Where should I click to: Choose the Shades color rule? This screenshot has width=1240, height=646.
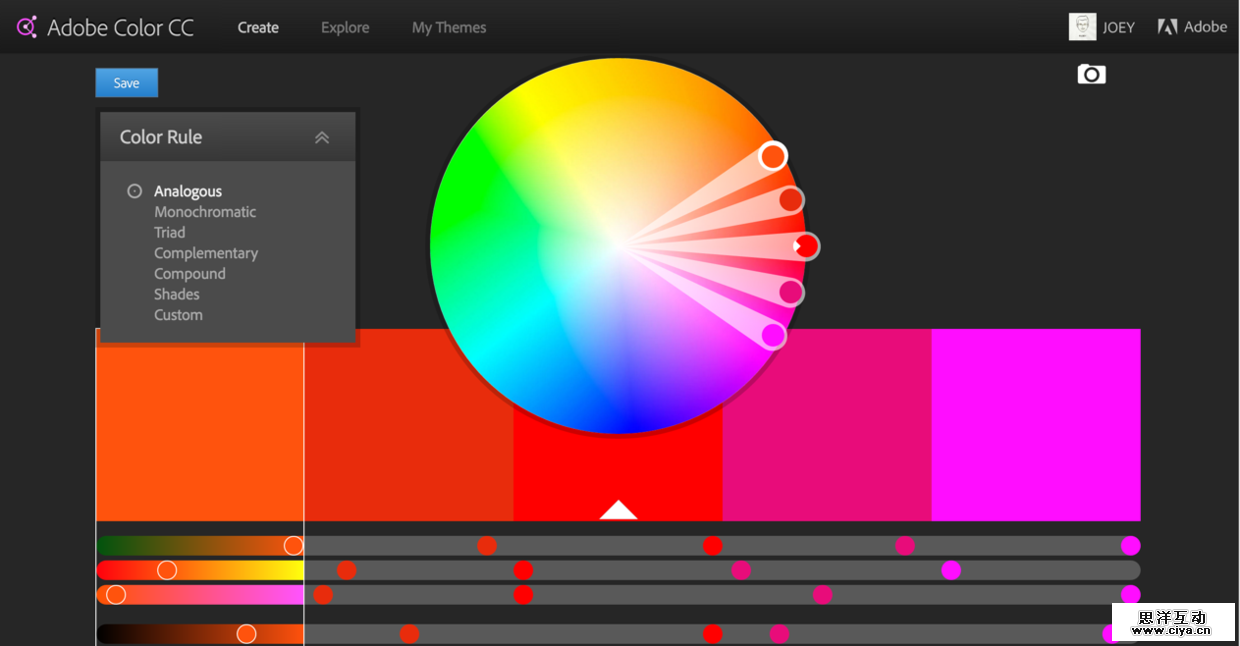(x=177, y=294)
